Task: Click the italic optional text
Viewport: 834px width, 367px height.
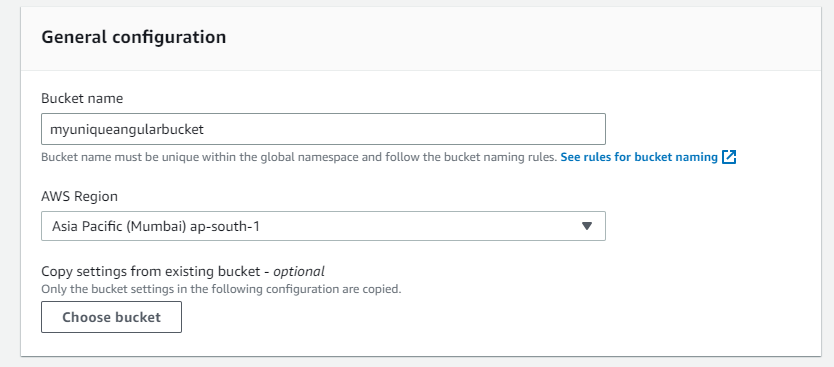Action: [x=298, y=272]
